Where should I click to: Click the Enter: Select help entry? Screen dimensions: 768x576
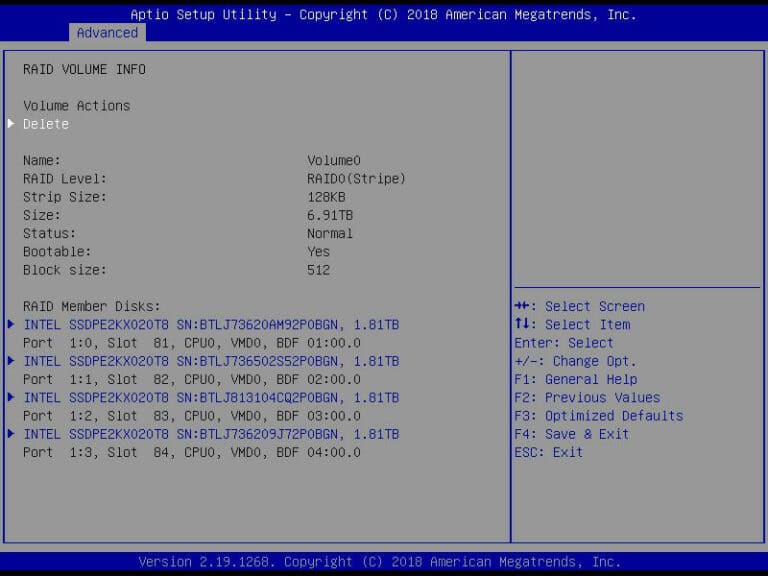click(x=564, y=343)
